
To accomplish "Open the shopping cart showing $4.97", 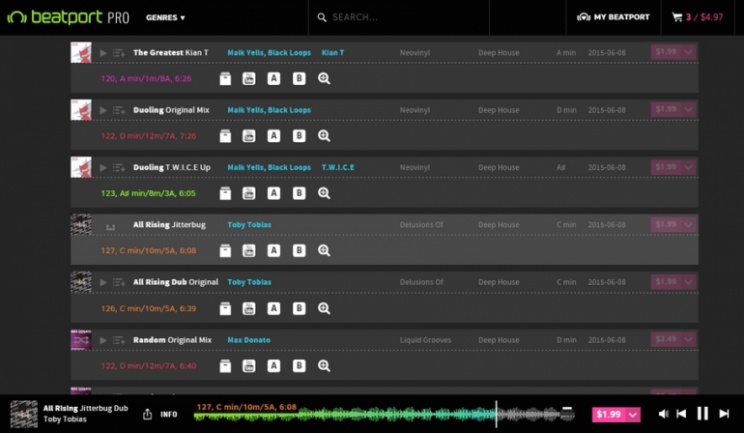I will pos(697,17).
